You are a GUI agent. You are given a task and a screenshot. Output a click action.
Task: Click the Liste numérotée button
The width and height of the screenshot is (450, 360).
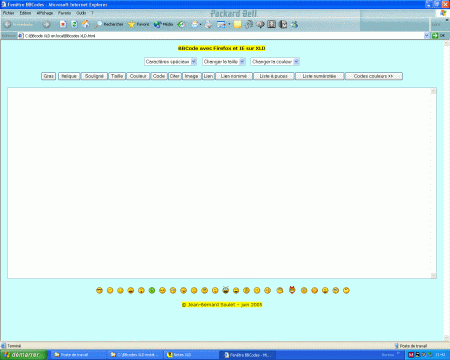[319, 76]
